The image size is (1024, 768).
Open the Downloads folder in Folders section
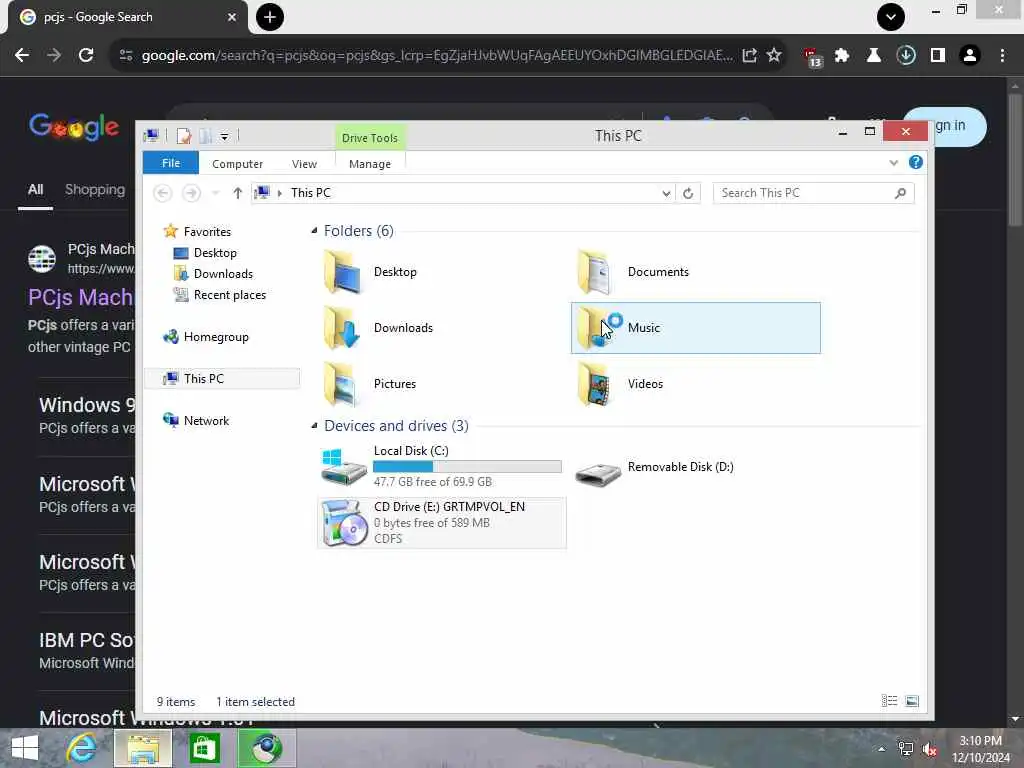[x=379, y=328]
